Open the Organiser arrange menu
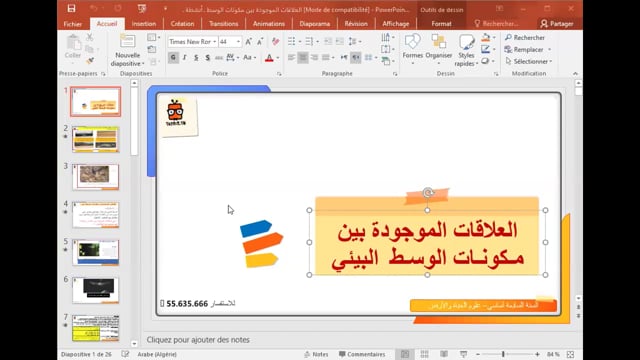 coord(439,49)
